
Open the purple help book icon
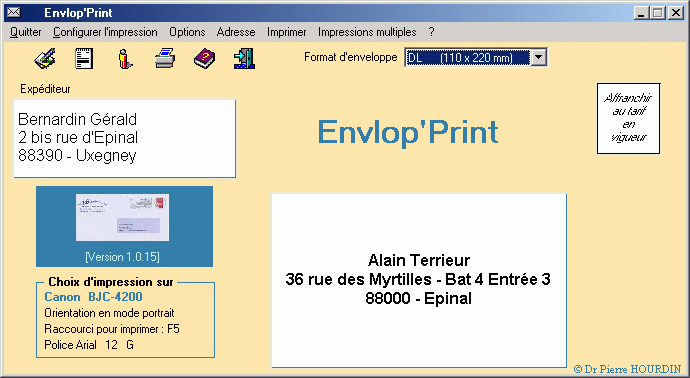tap(205, 59)
